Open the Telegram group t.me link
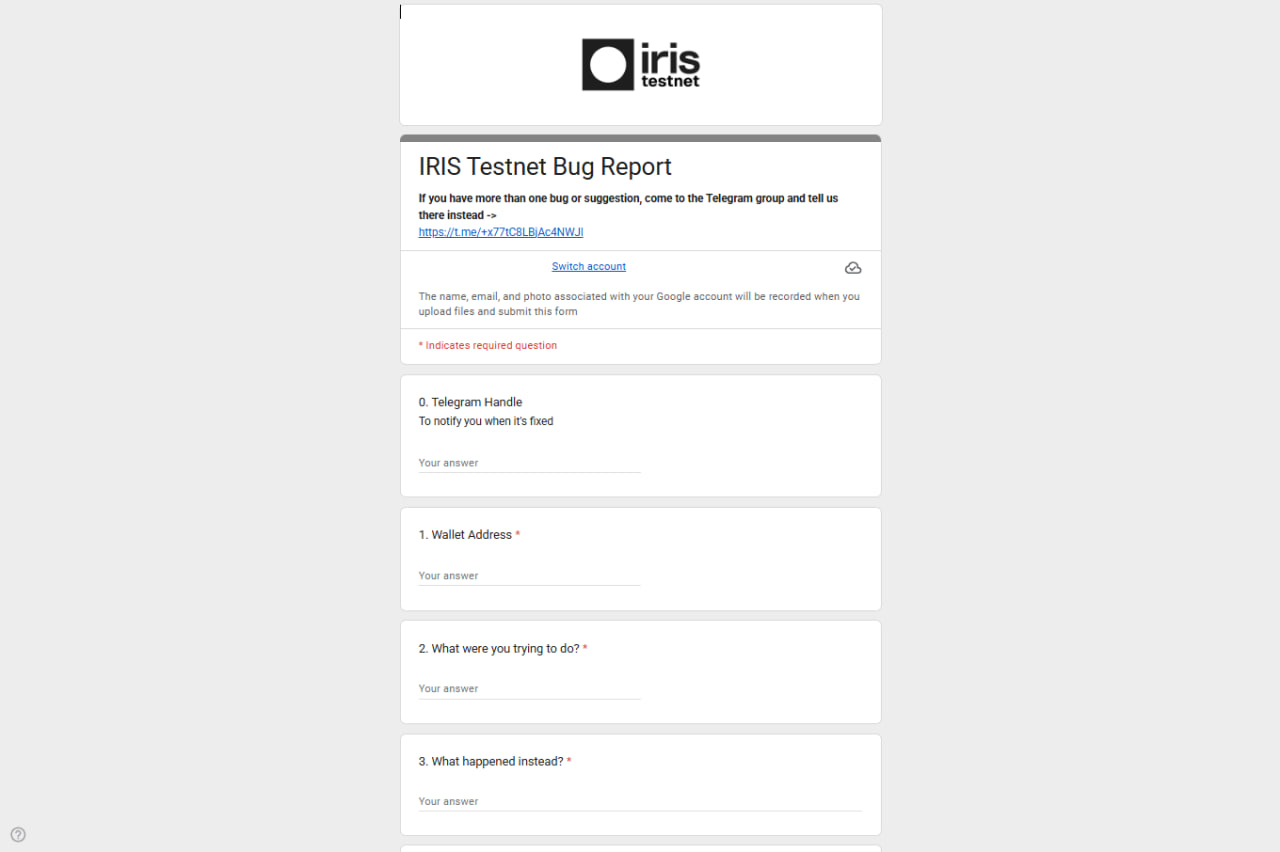 coord(501,232)
